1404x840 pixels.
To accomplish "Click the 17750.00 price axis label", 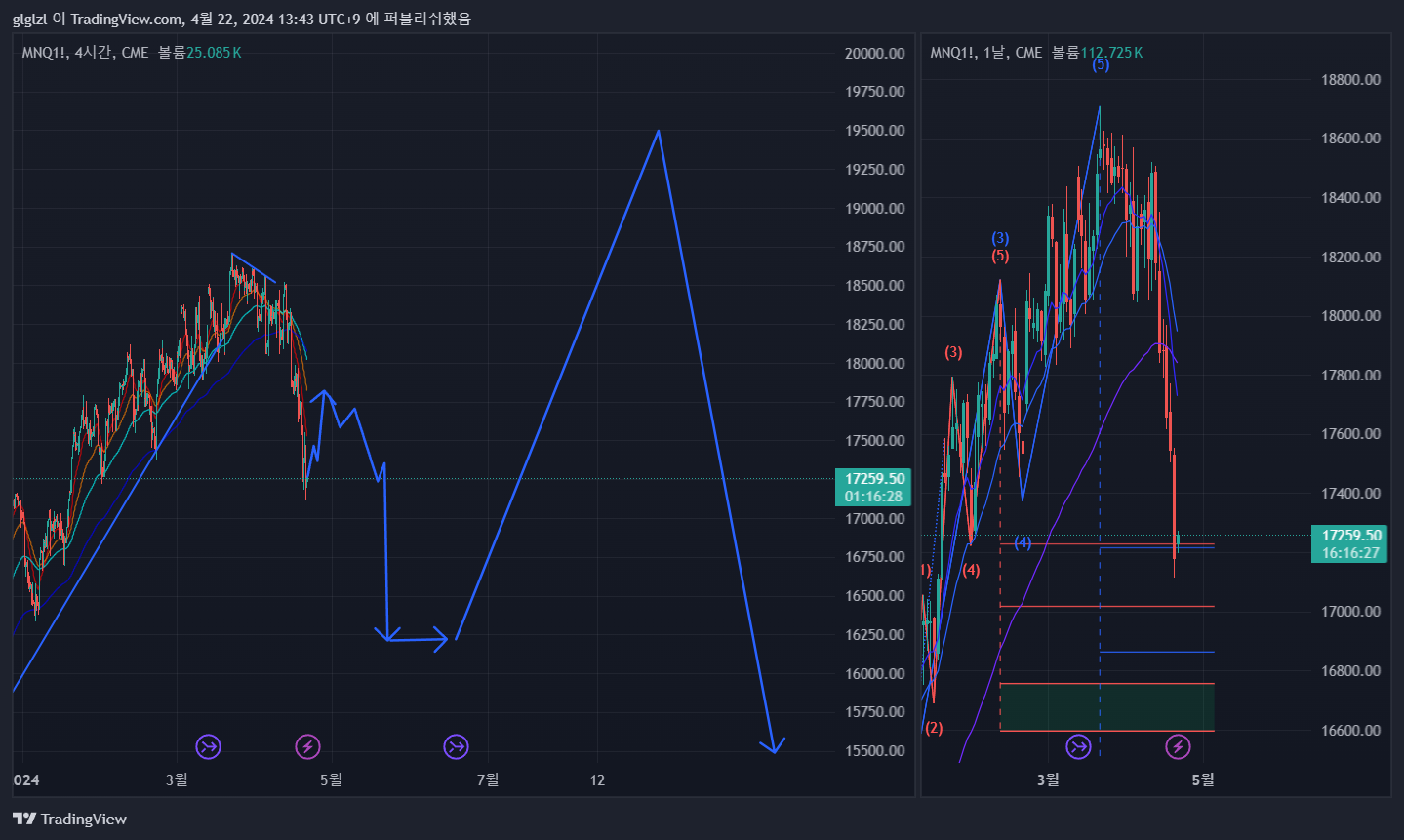I will 875,402.
